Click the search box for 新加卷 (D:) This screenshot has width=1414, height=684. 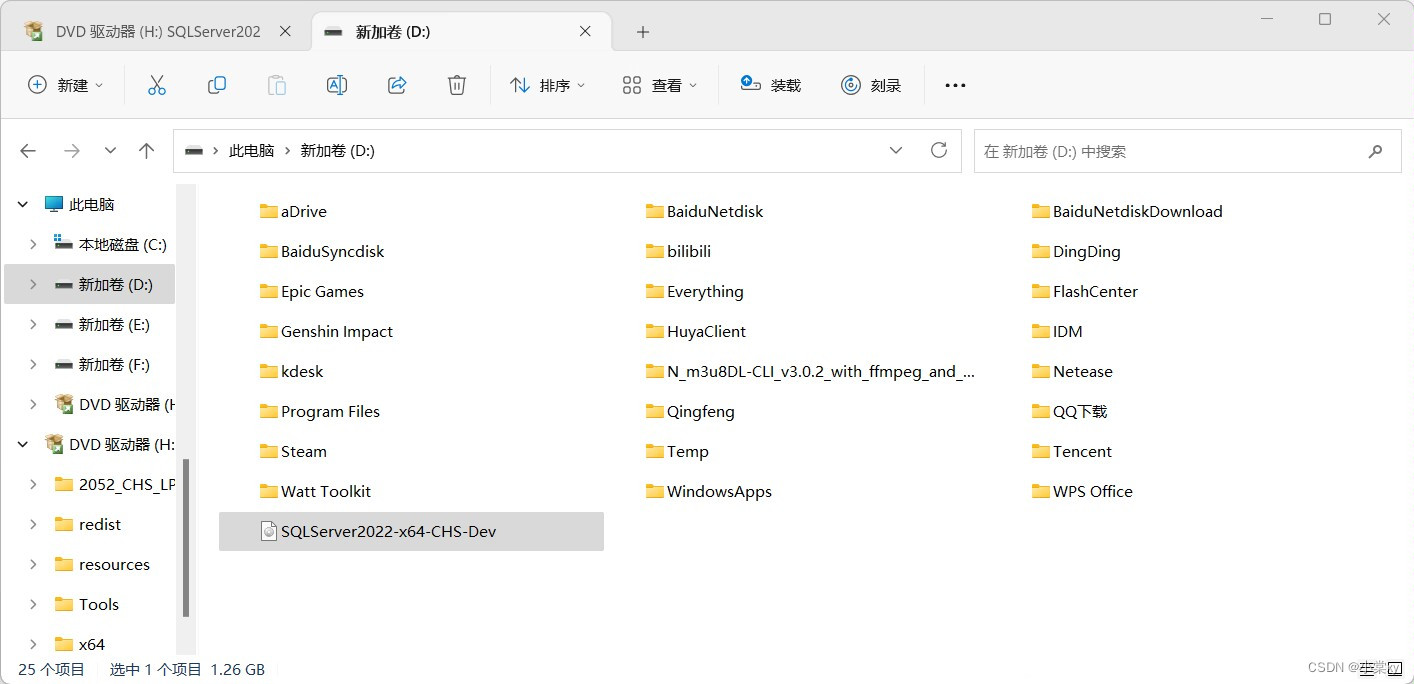pos(1188,151)
